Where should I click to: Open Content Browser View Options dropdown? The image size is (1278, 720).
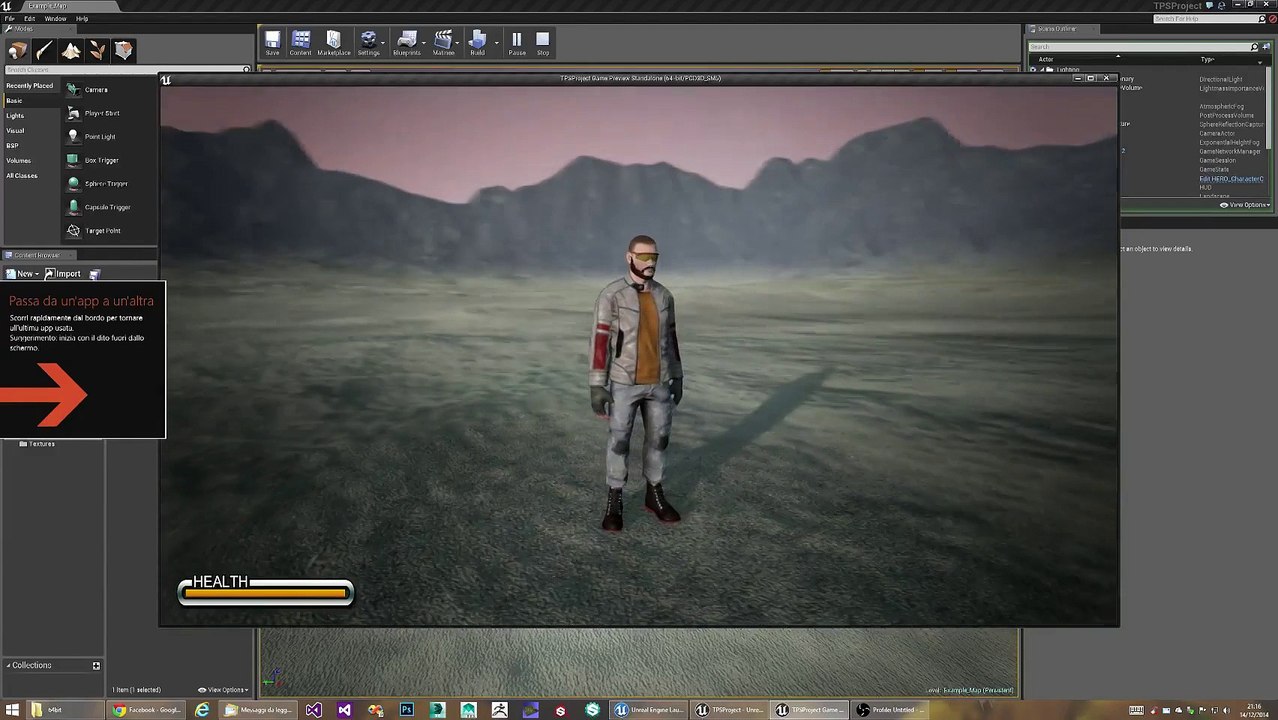click(x=223, y=690)
